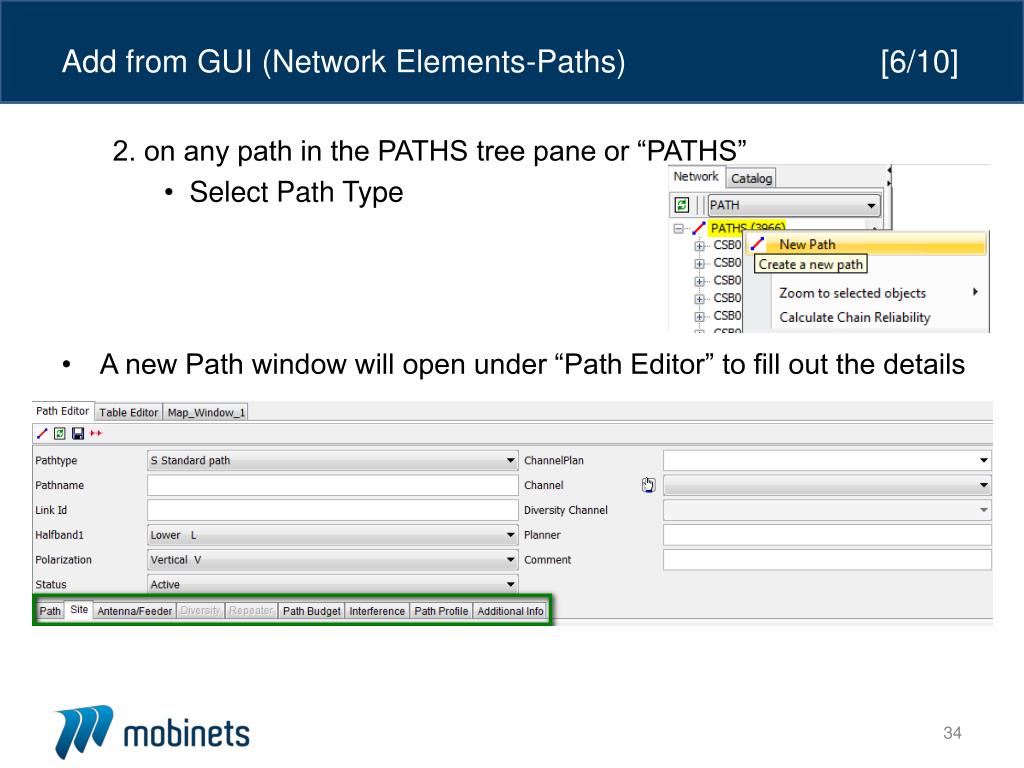Expand the first CSB0 tree node
1024x768 pixels.
(699, 246)
